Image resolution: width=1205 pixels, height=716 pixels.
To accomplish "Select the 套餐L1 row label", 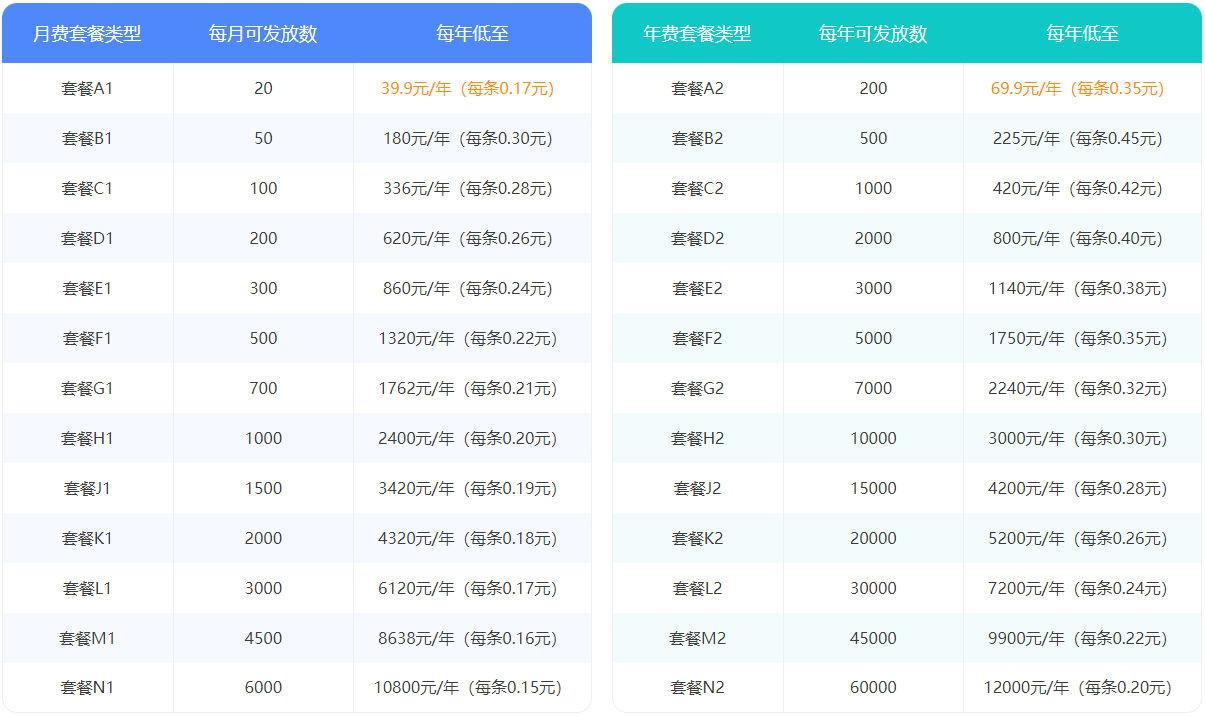I will (x=87, y=588).
